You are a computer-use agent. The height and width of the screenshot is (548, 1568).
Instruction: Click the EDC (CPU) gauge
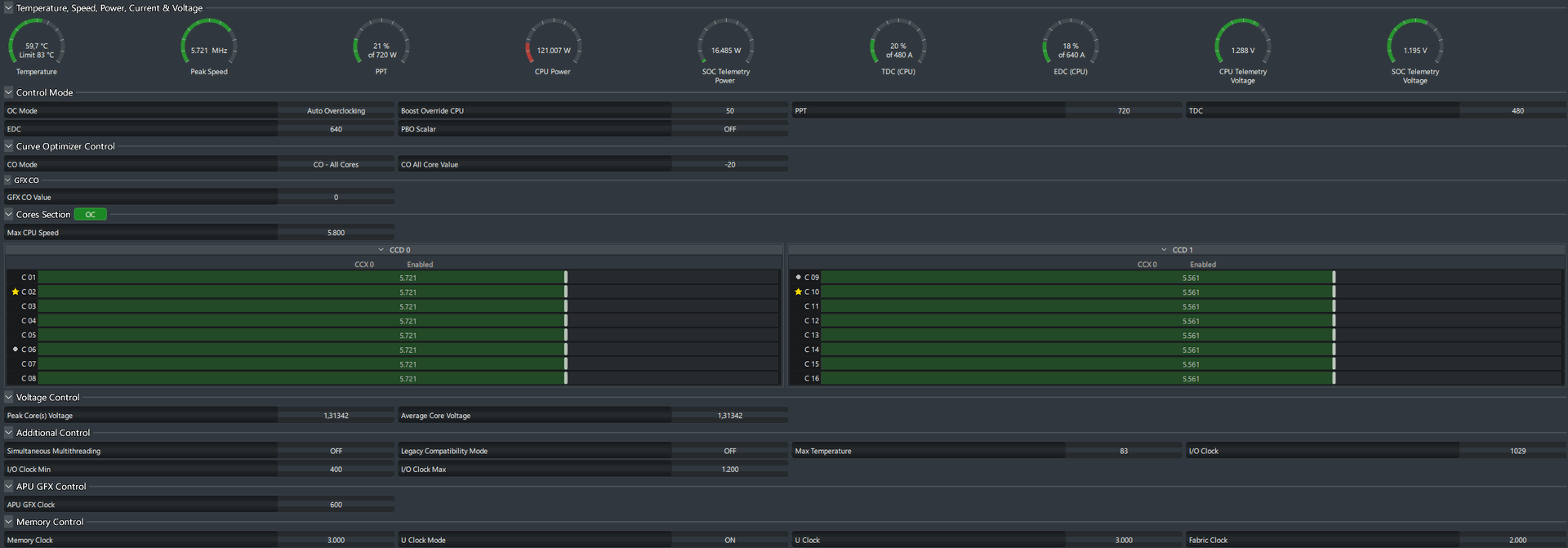tap(1071, 46)
